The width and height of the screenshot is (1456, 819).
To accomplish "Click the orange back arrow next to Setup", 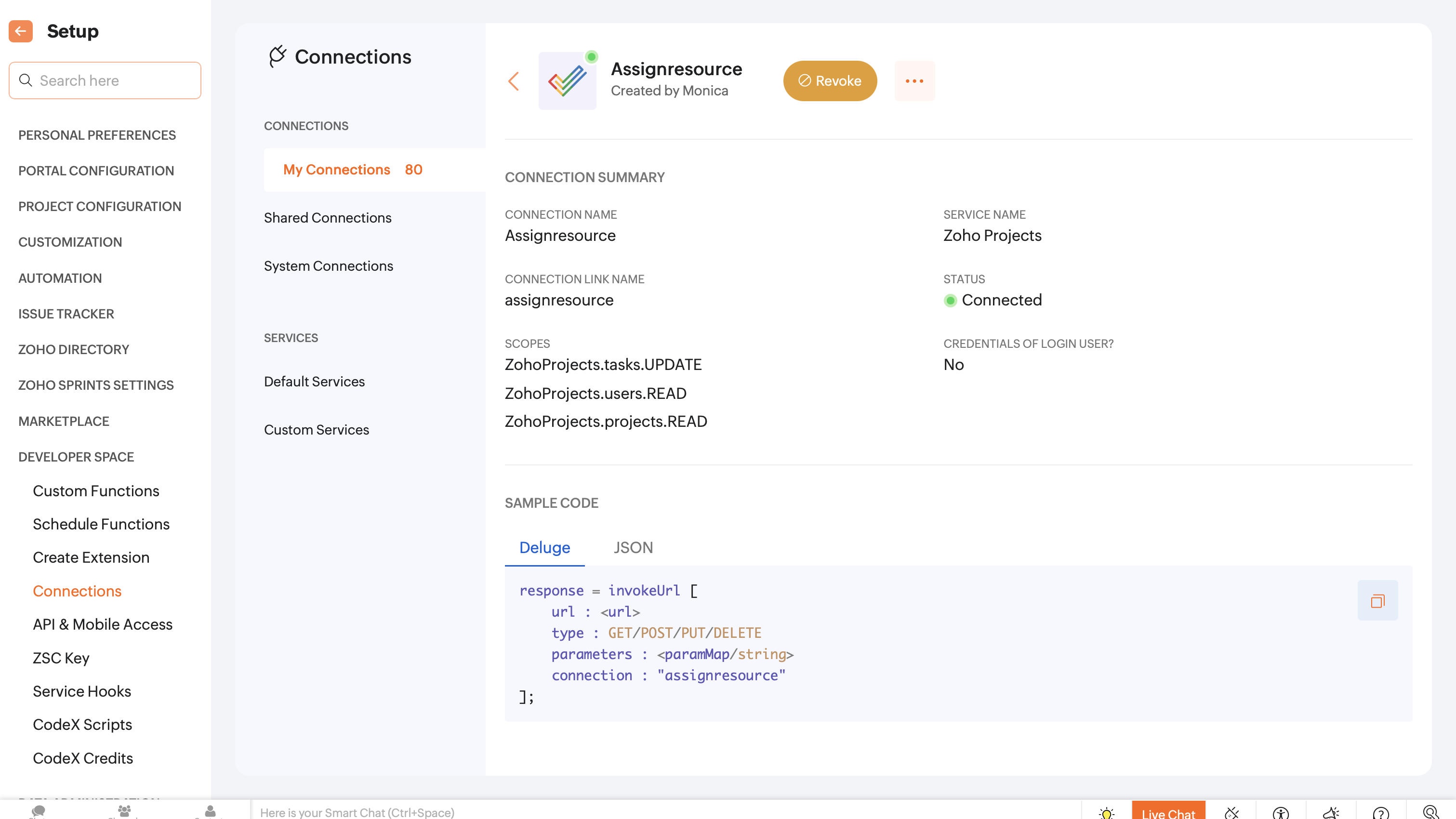I will 20,31.
